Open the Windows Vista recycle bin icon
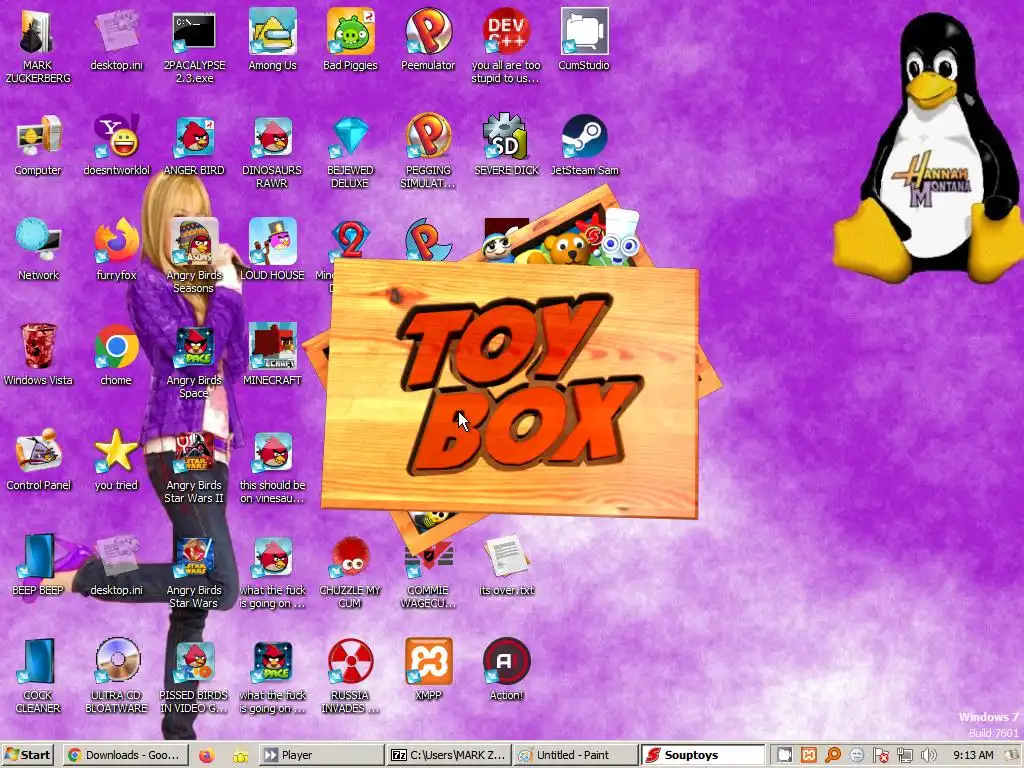 pyautogui.click(x=37, y=347)
